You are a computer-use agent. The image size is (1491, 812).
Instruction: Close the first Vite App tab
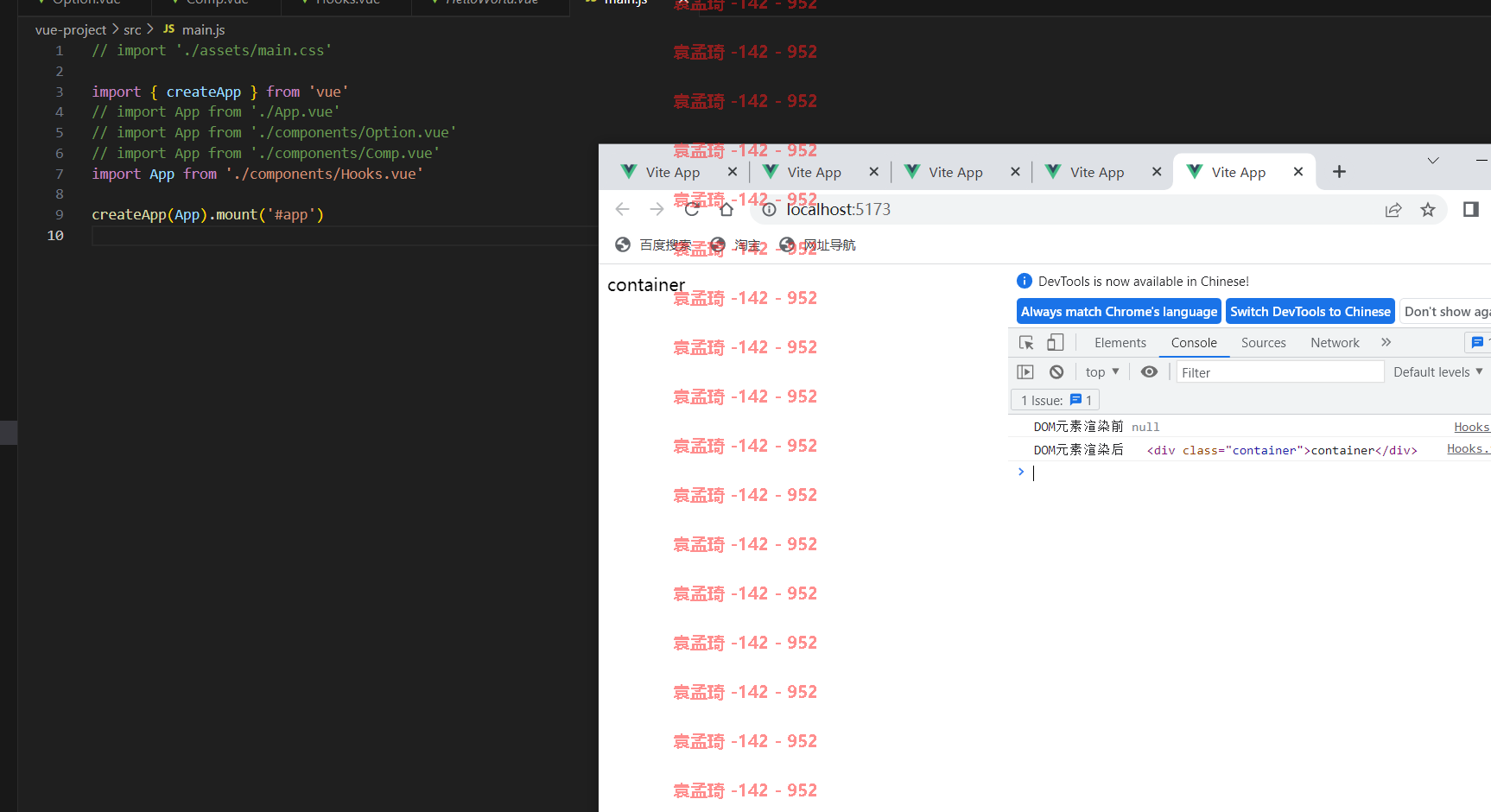tap(733, 172)
